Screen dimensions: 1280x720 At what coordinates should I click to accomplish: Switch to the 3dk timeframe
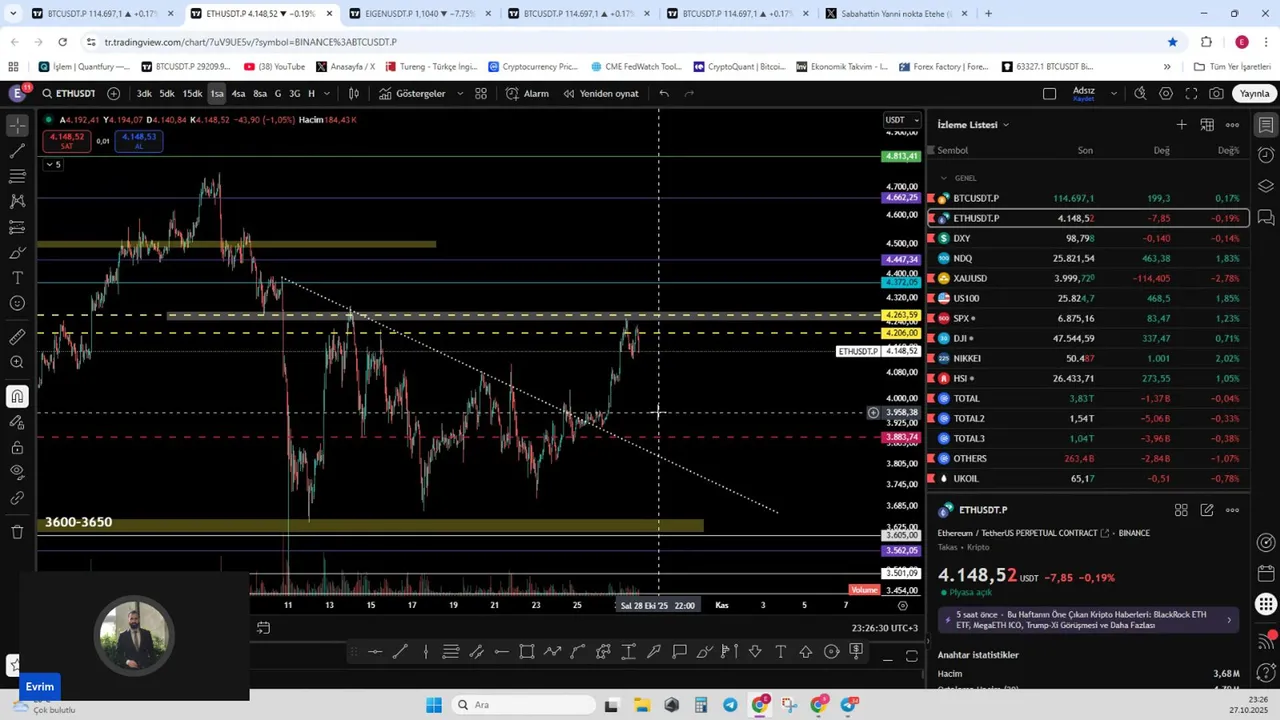144,93
